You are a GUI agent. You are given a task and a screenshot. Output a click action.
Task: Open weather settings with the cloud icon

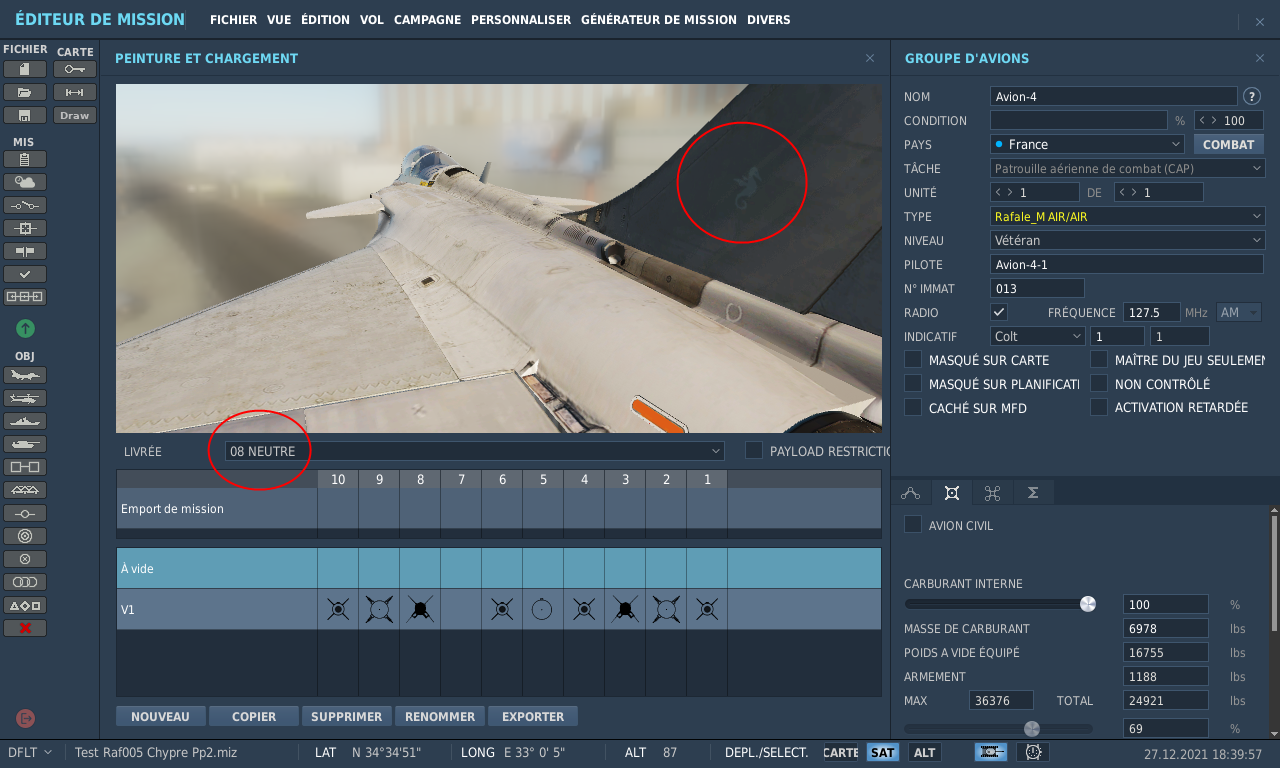(25, 182)
